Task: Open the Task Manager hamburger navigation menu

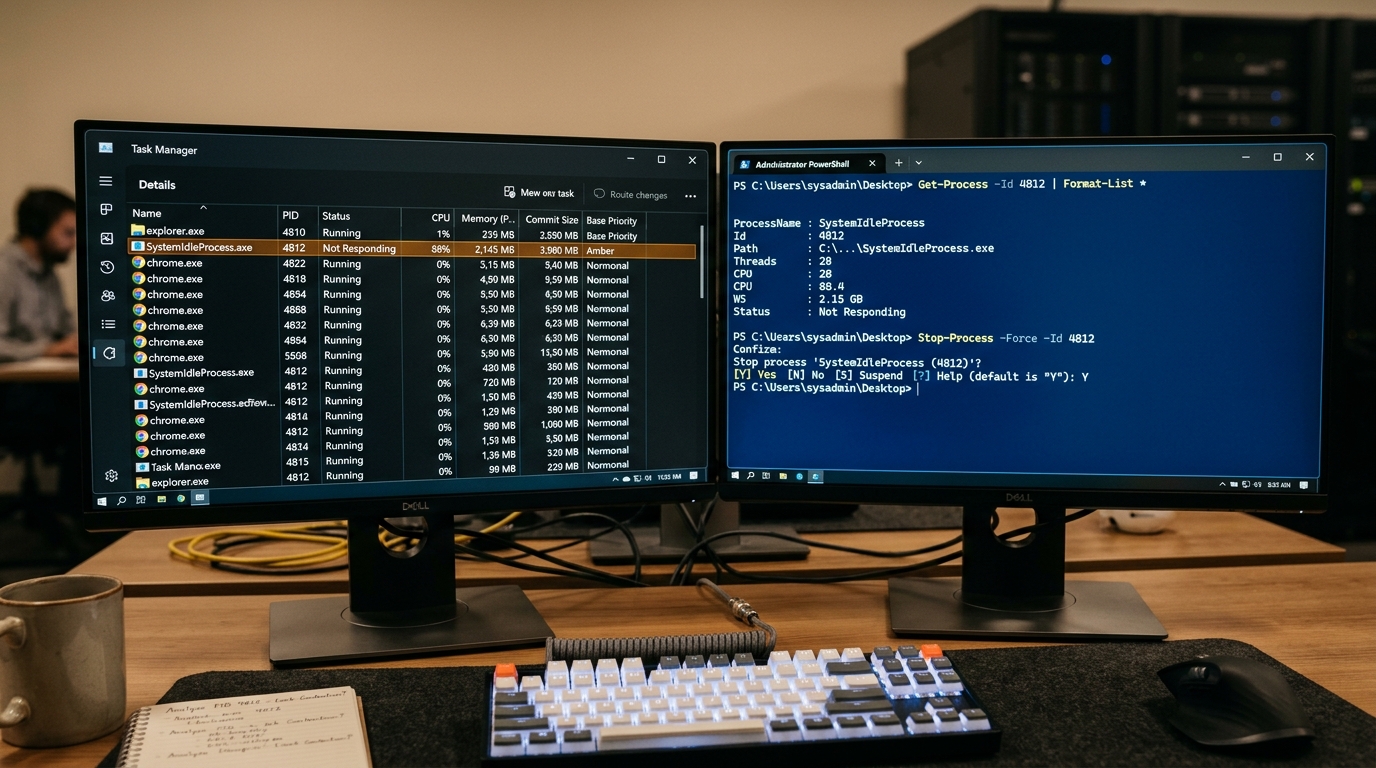Action: pyautogui.click(x=105, y=181)
